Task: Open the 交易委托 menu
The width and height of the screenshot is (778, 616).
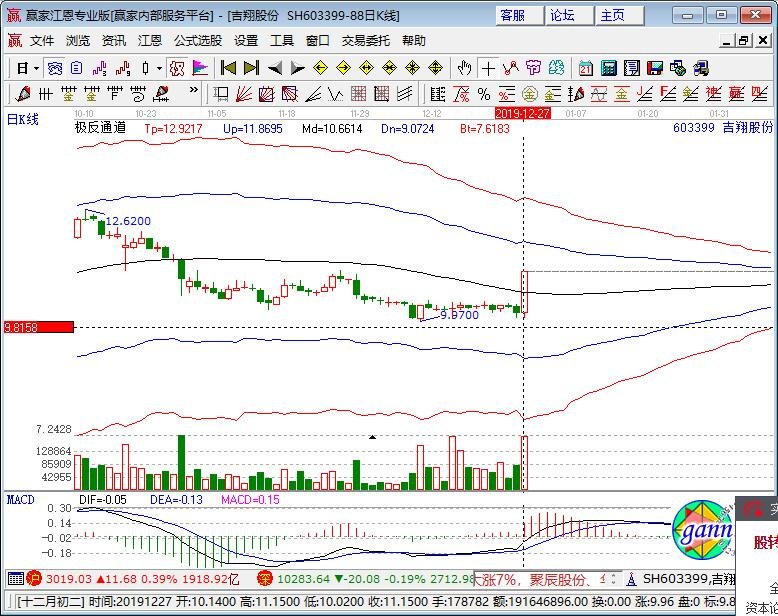Action: 366,41
